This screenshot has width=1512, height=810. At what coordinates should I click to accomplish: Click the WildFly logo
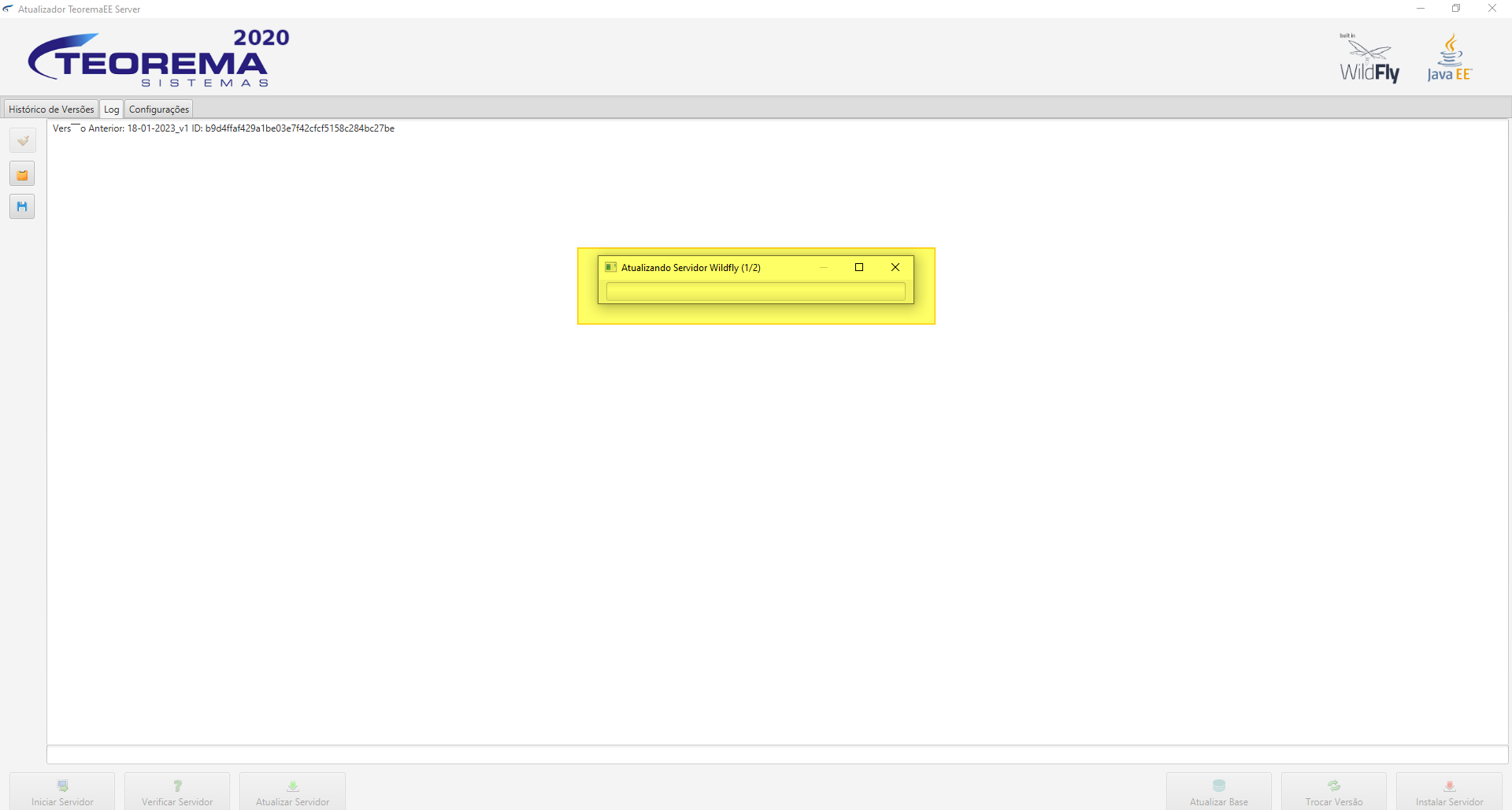1369,58
